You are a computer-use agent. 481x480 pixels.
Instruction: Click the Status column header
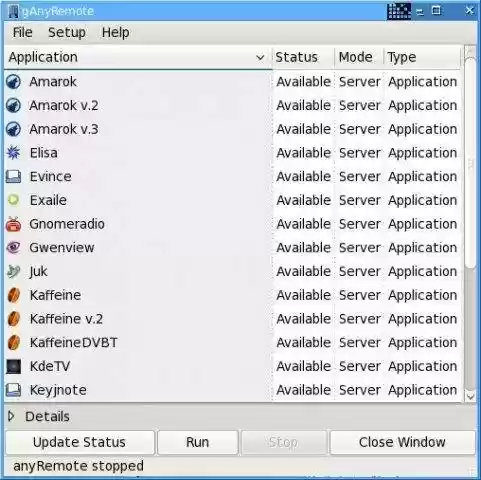pos(303,57)
